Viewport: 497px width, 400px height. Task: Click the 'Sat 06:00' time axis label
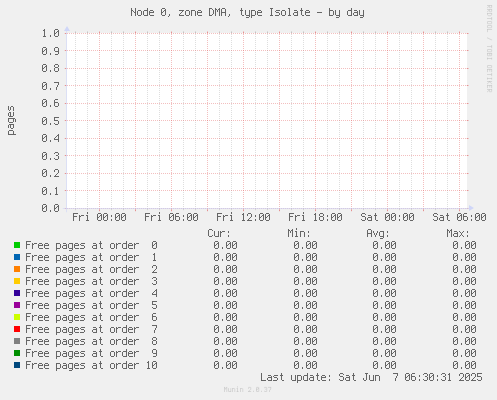pos(459,217)
